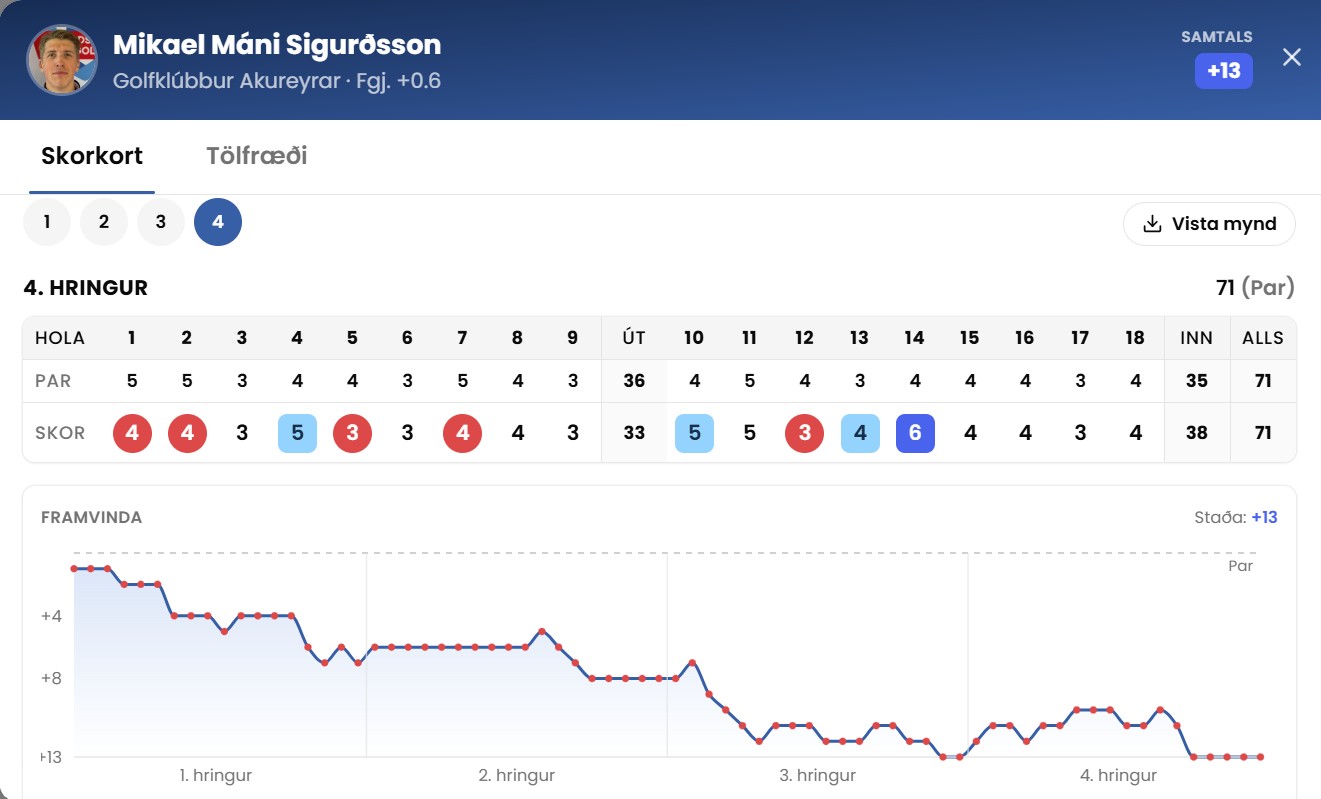1321x799 pixels.
Task: Switch to the Tölfræði tab
Action: [256, 156]
